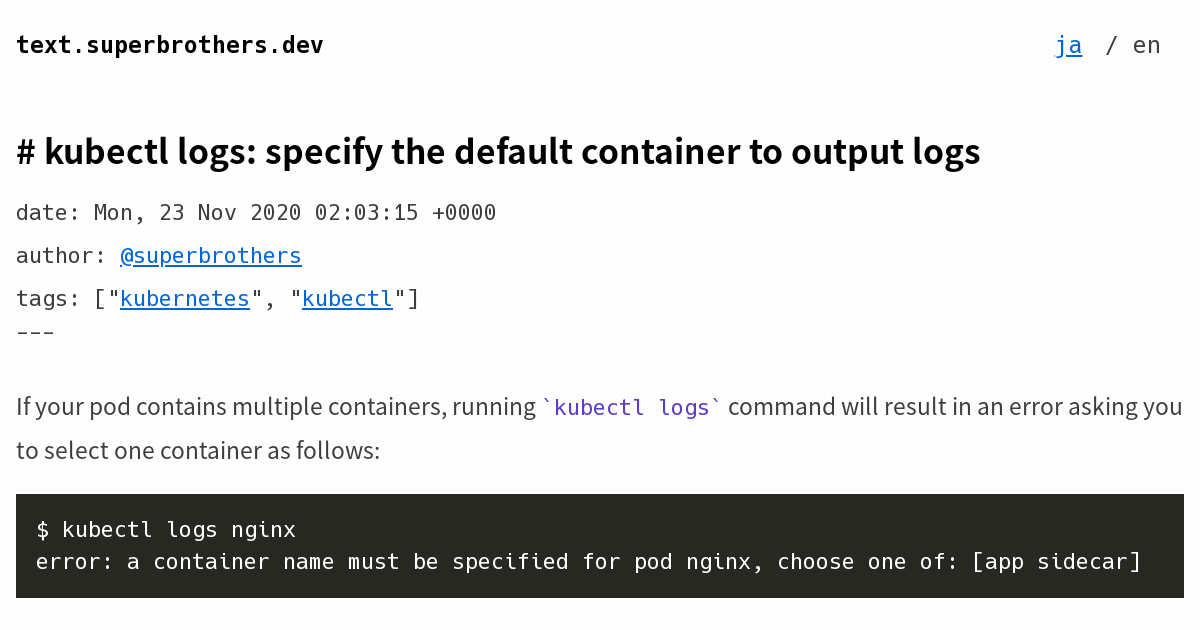Open the @superbrothers author profile link
This screenshot has width=1200, height=630.
pyautogui.click(x=210, y=255)
